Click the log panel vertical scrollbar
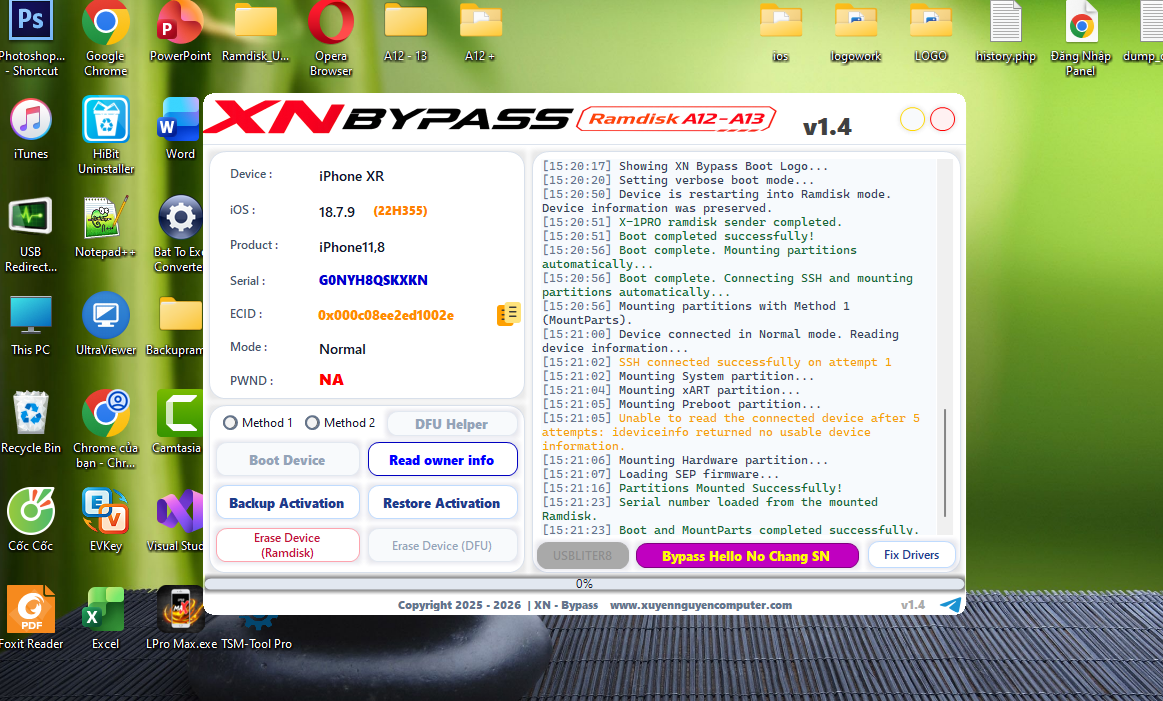The width and height of the screenshot is (1163, 701). tap(945, 462)
